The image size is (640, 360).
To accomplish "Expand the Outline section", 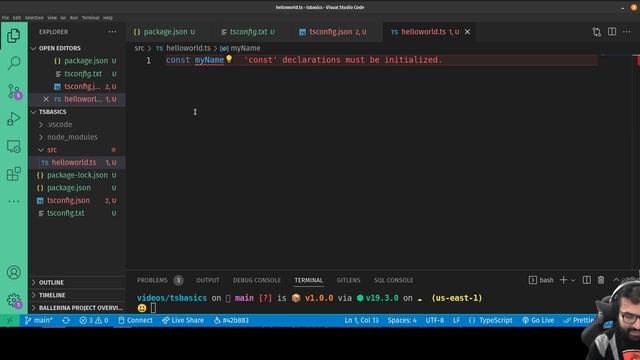I will click(77, 282).
